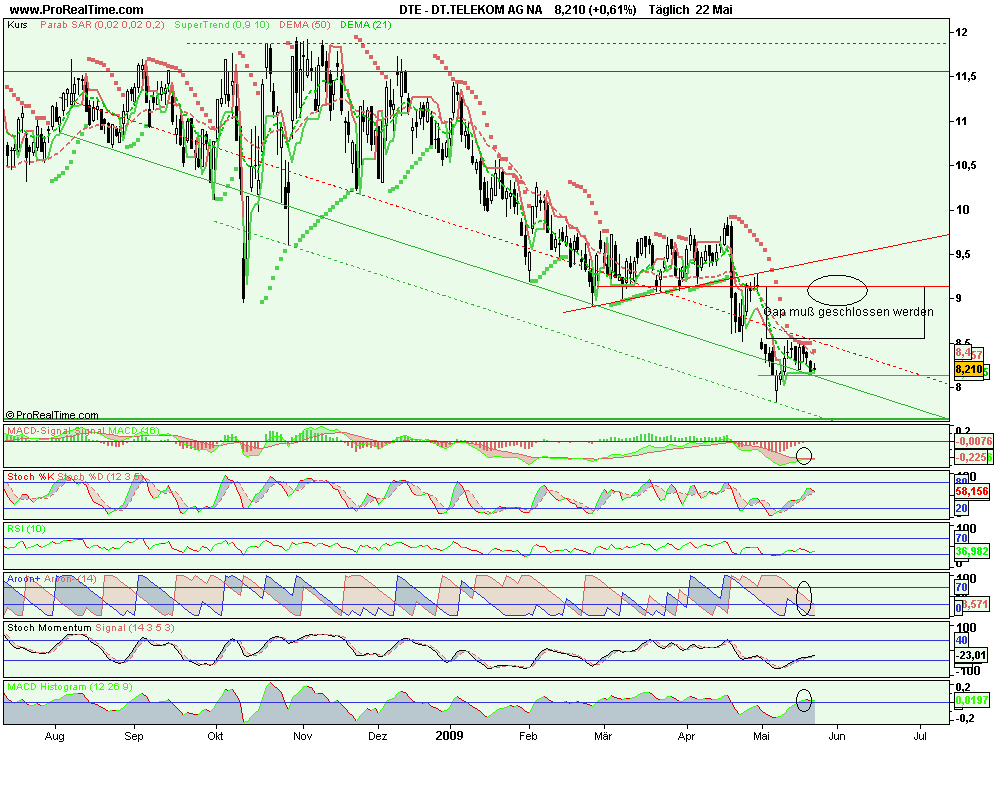Click the Nov month label on time axis
Image resolution: width=1000 pixels, height=800 pixels.
point(304,736)
